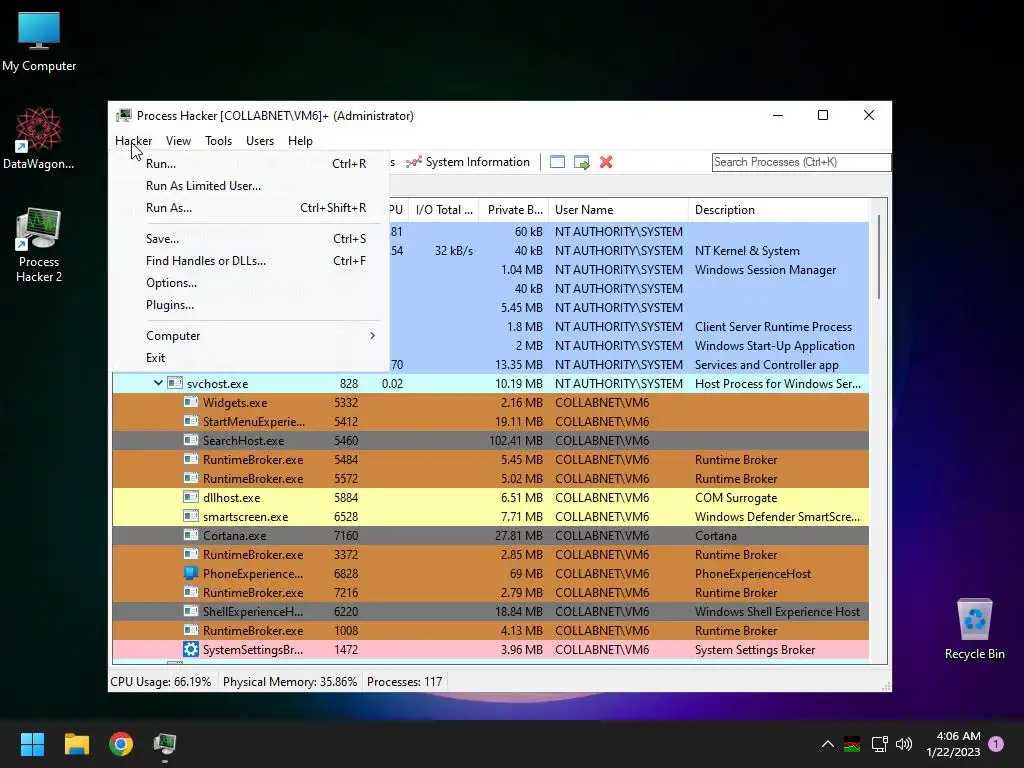Click the svchost.exe process icon
Screen dimensions: 1024x768
(x=174, y=383)
